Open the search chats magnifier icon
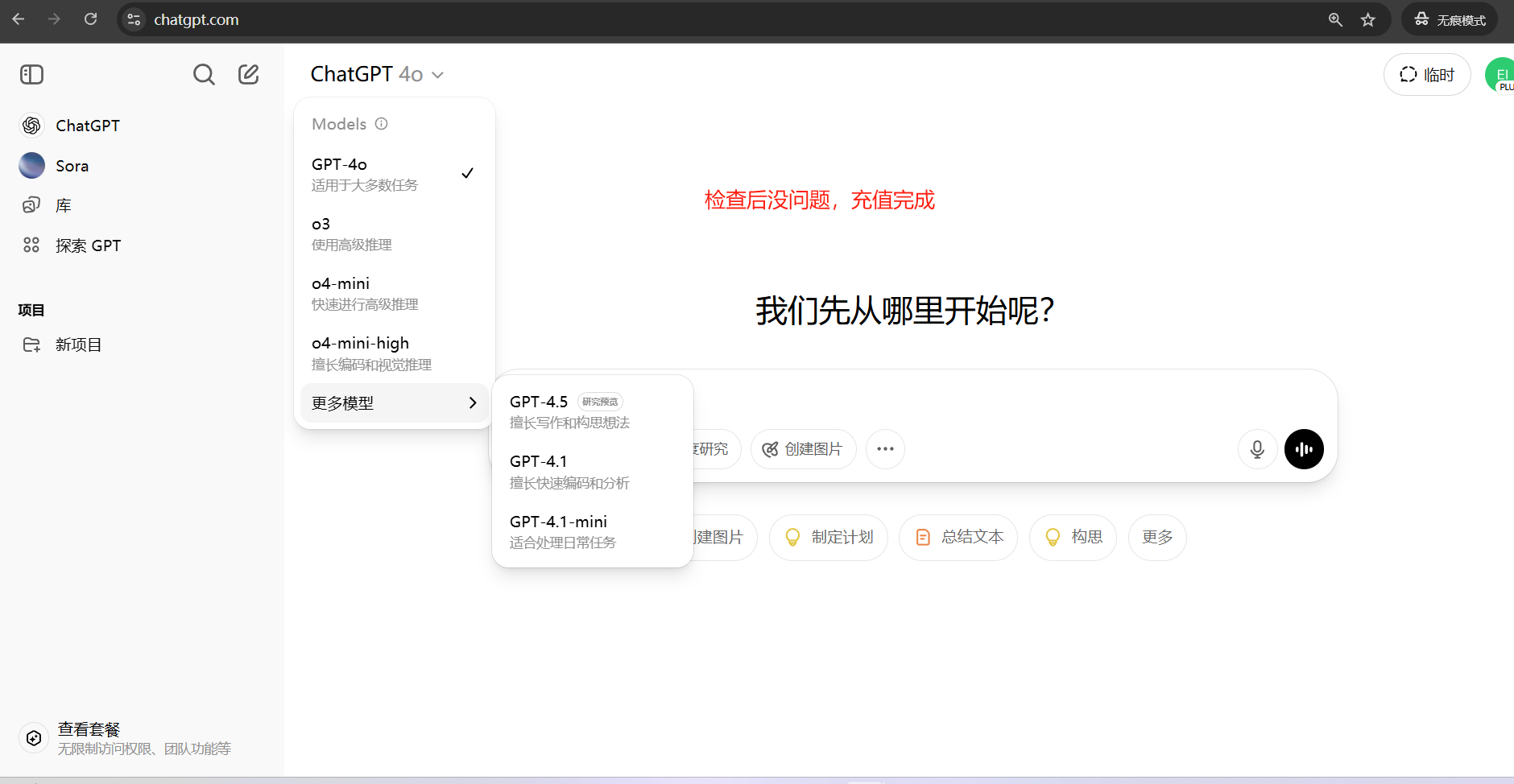The width and height of the screenshot is (1514, 784). tap(204, 75)
